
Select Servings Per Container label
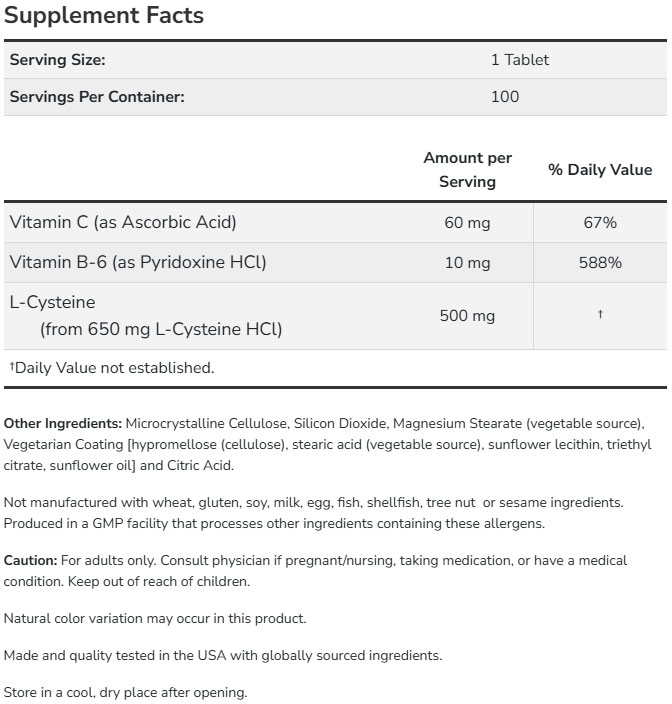click(97, 97)
